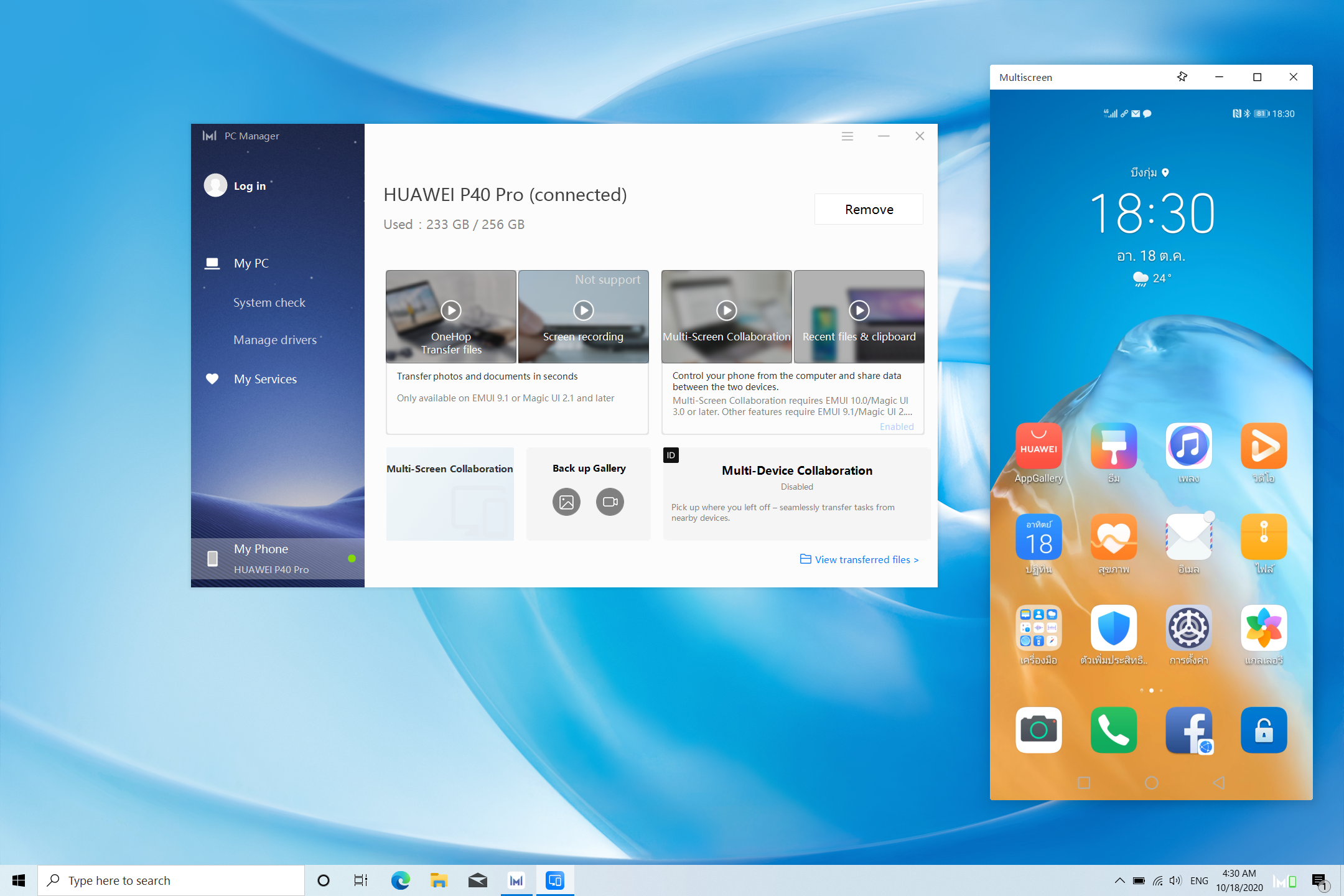This screenshot has height=896, width=1344.
Task: Open the Optimizer shield app
Action: tap(1114, 628)
